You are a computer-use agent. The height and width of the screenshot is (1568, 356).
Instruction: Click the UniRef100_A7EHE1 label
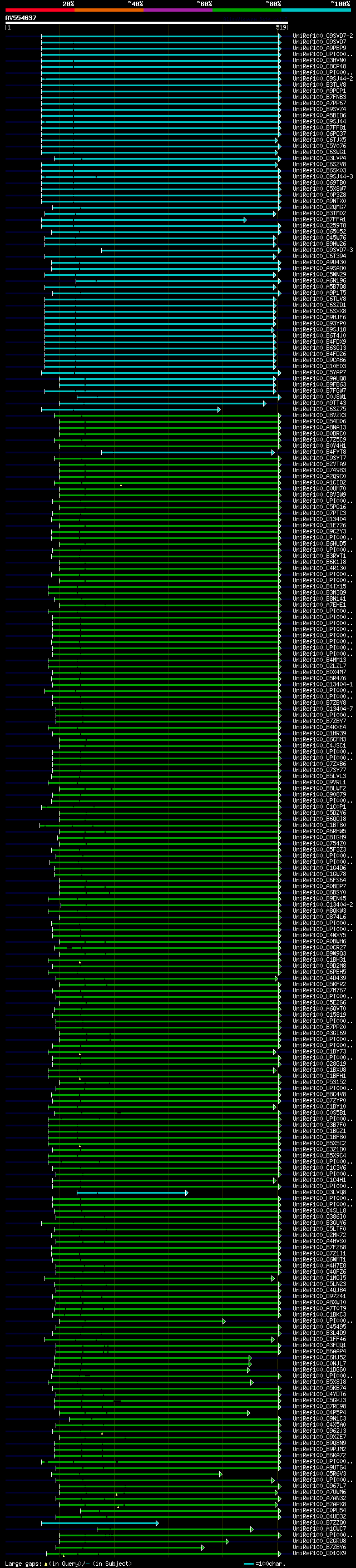click(x=319, y=605)
